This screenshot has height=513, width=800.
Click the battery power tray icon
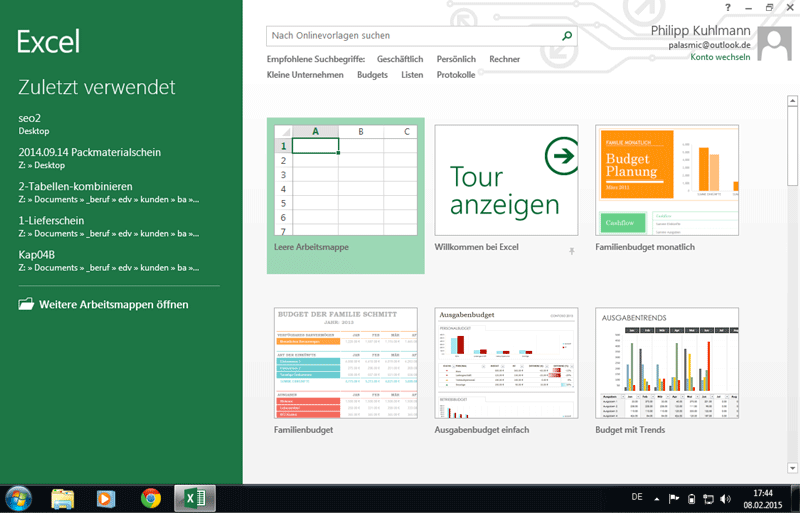691,499
